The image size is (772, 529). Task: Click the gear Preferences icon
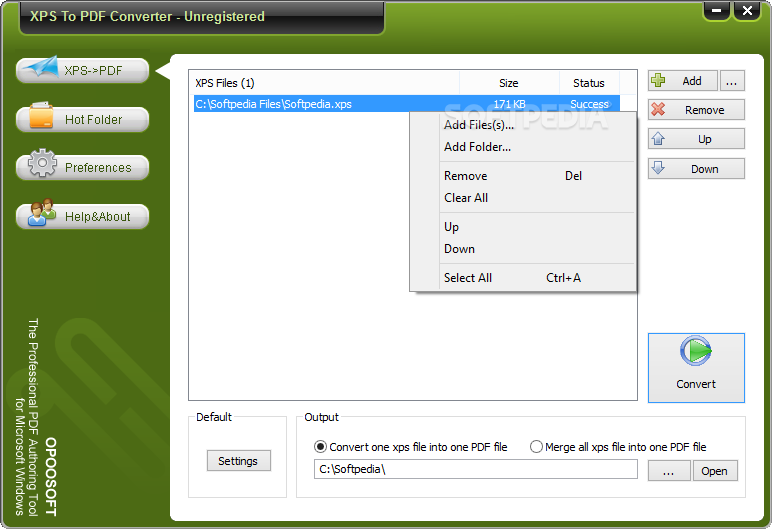point(42,163)
